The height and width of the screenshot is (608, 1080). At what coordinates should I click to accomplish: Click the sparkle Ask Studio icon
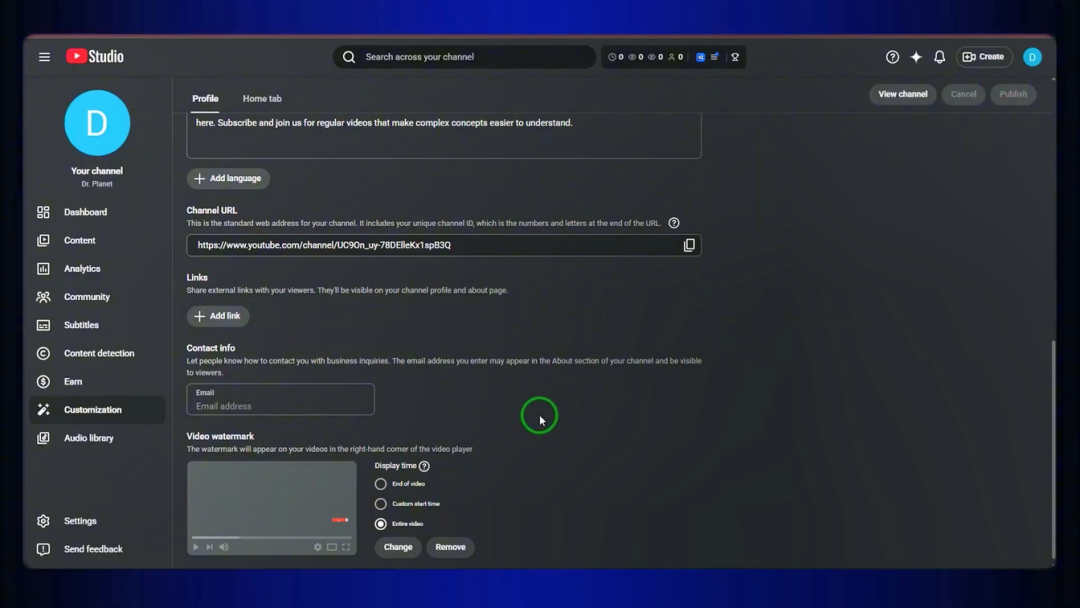916,57
